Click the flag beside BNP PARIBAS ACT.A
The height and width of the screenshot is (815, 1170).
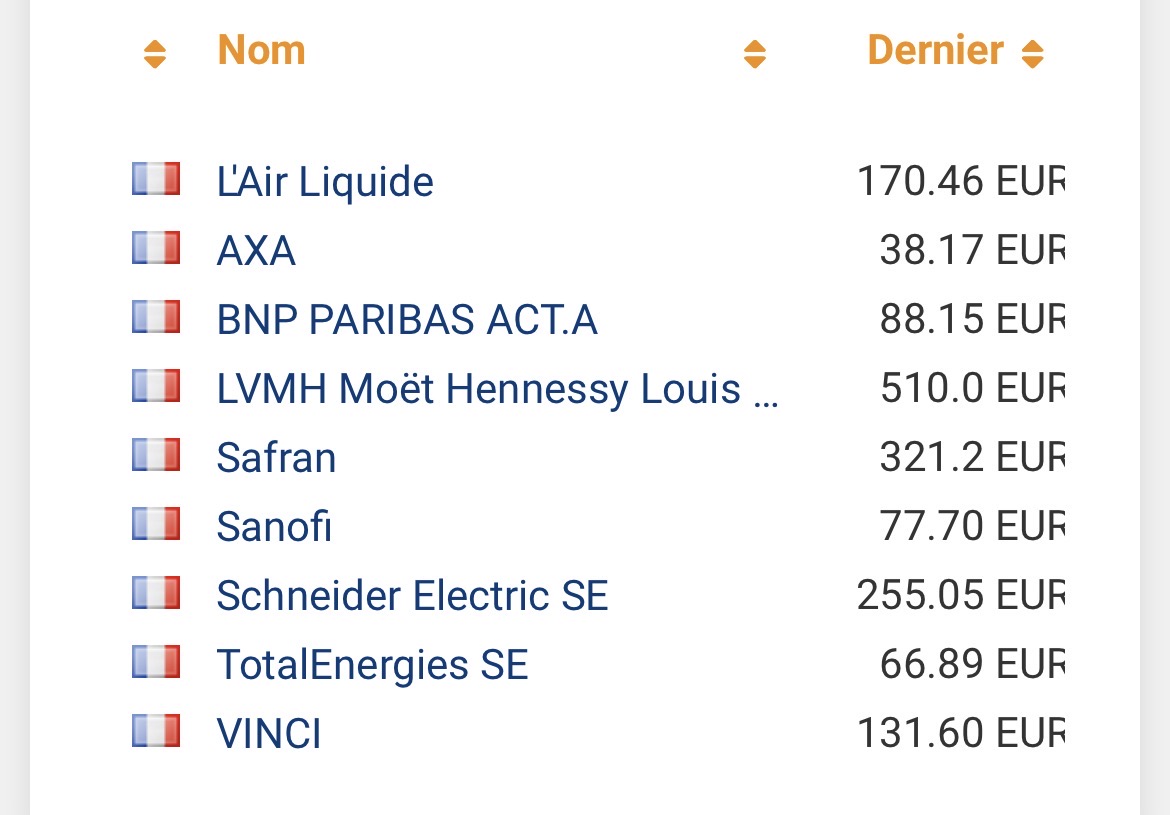(x=156, y=318)
